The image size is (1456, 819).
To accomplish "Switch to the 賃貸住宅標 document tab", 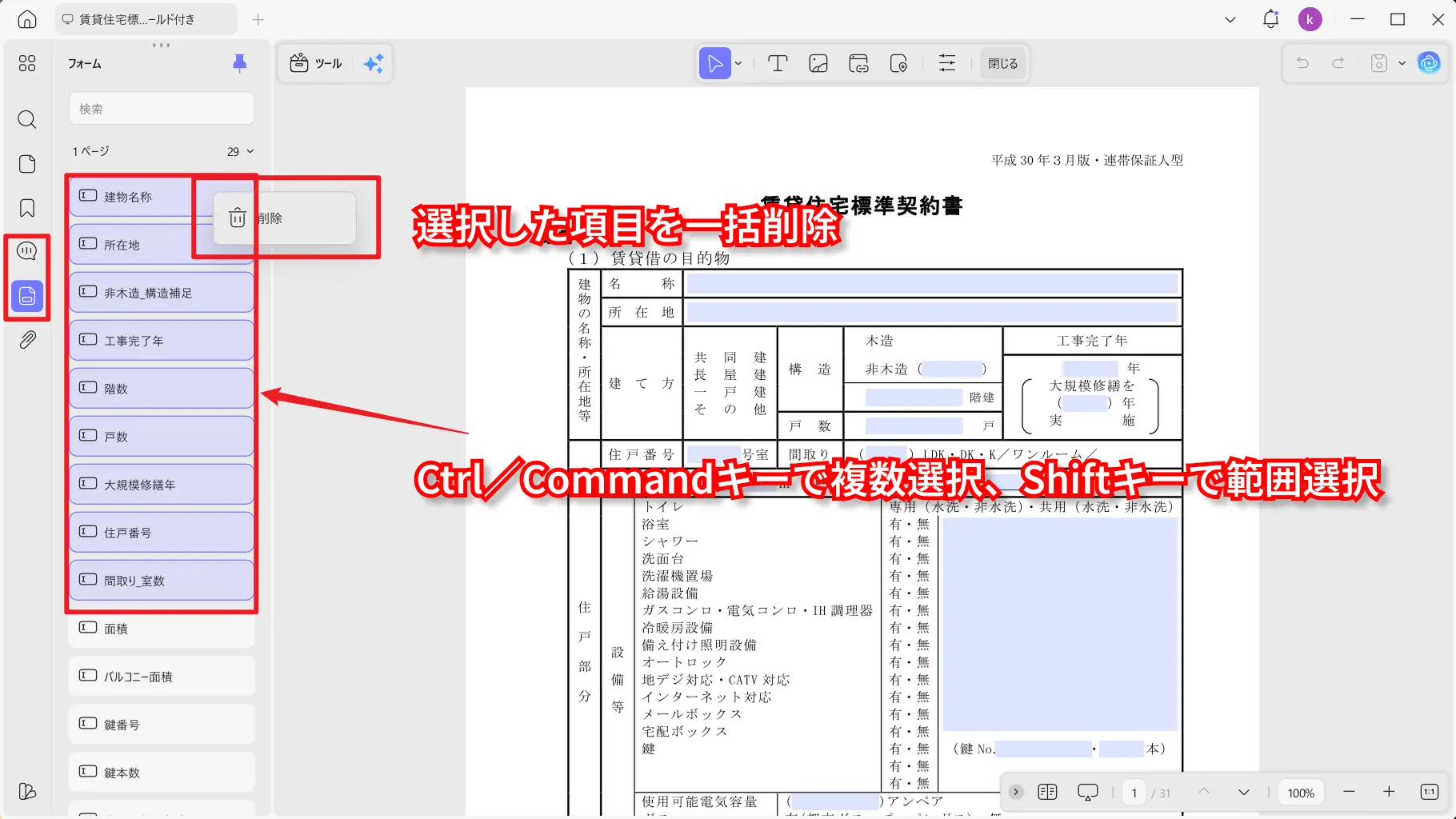I will tap(146, 19).
